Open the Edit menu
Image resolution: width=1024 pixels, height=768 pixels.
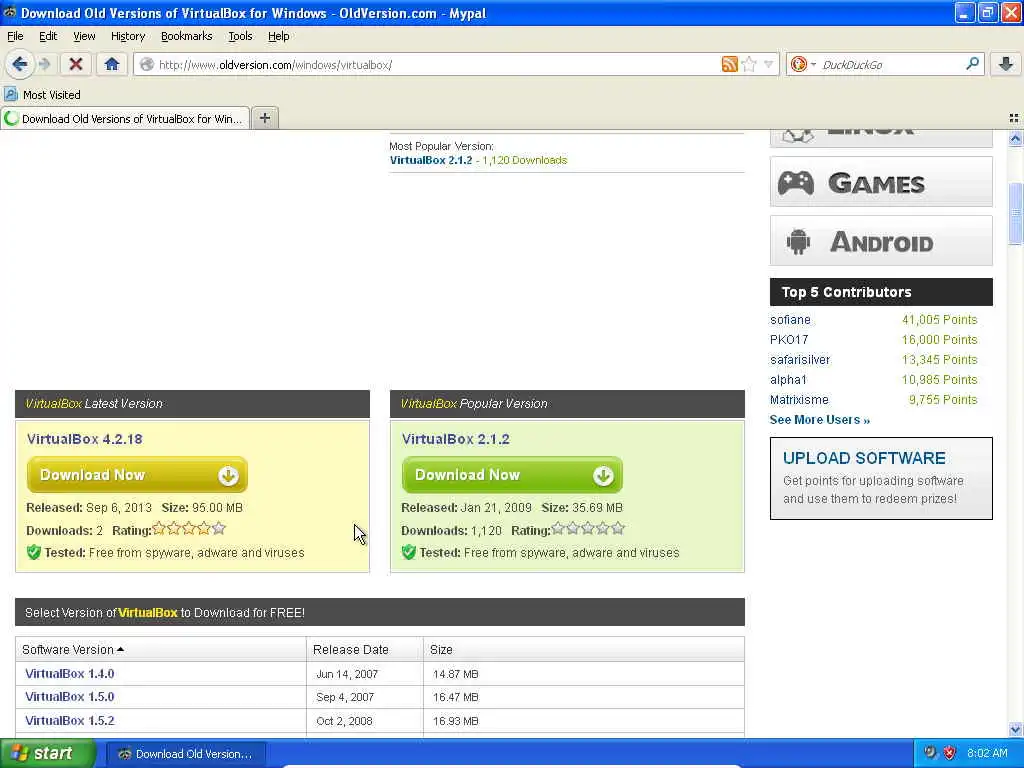tap(48, 36)
